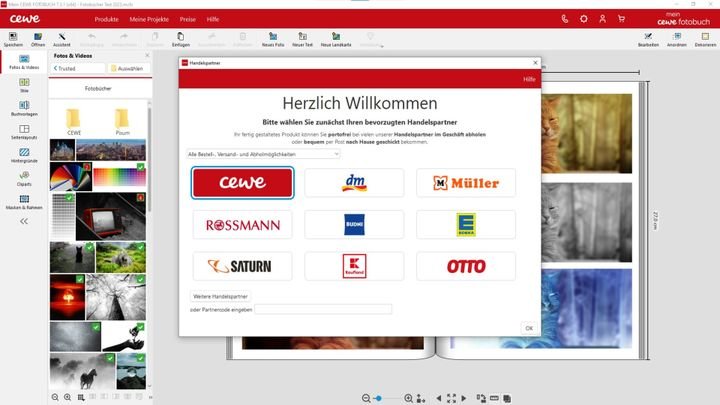Viewport: 720px width, 405px height.
Task: Click Weitere Handelspartner button
Action: [220, 297]
